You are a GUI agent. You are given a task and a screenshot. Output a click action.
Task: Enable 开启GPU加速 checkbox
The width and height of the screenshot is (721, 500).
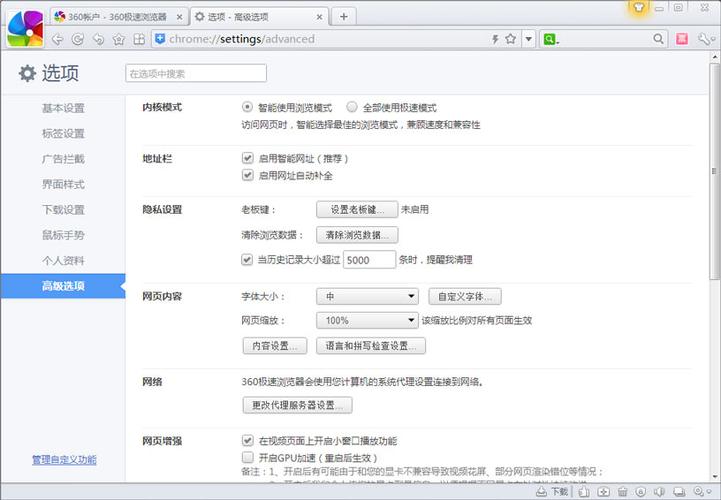pyautogui.click(x=247, y=457)
